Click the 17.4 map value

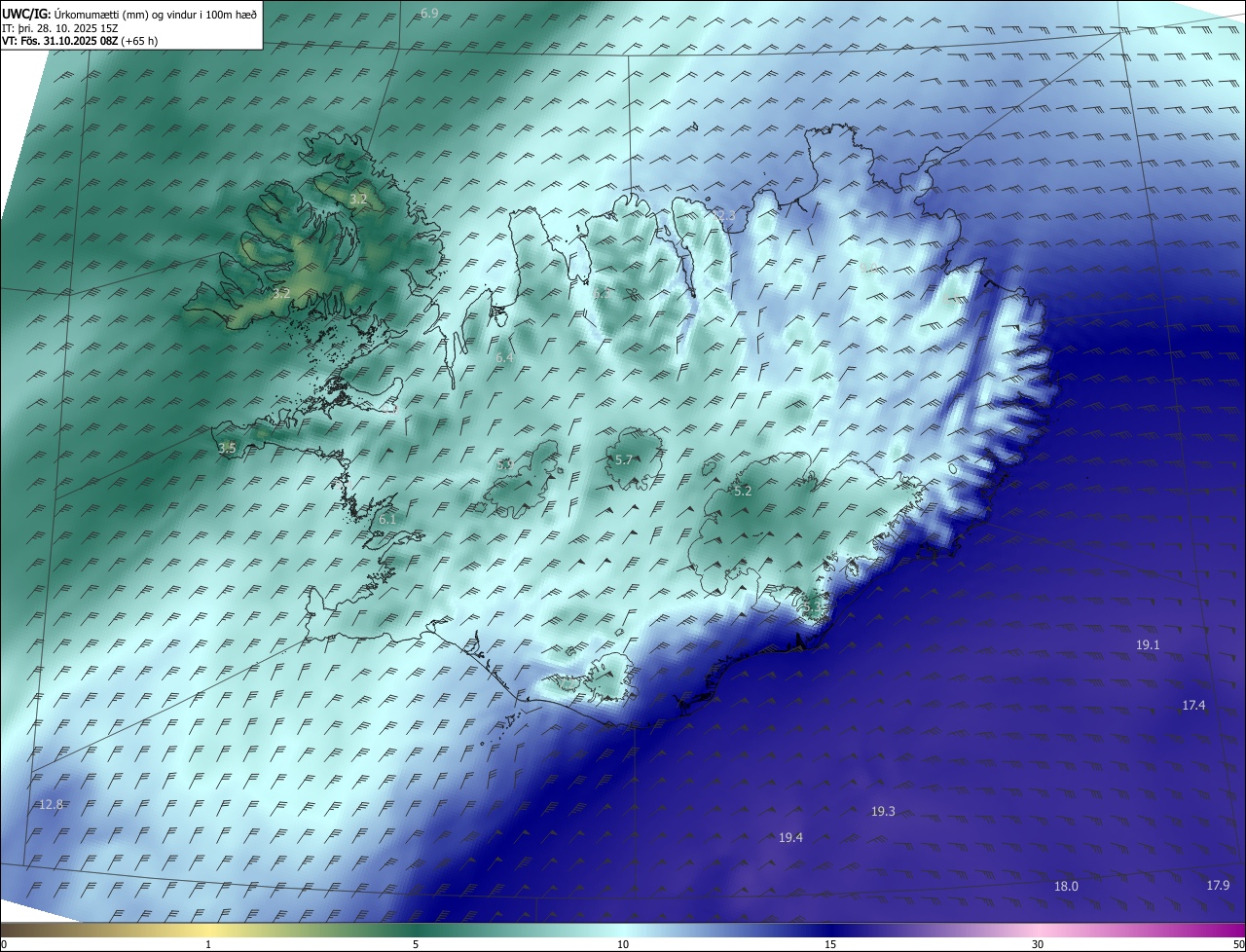pyautogui.click(x=1194, y=705)
